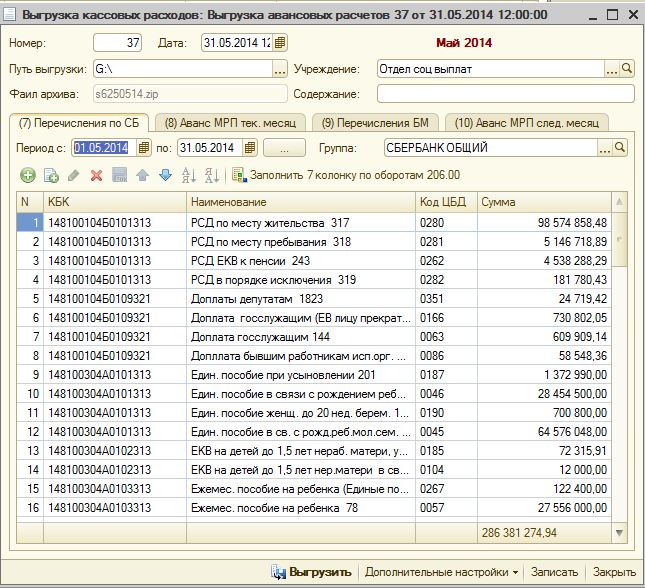This screenshot has height=588, width=645.
Task: Move row down with blue arrow
Action: (x=164, y=175)
